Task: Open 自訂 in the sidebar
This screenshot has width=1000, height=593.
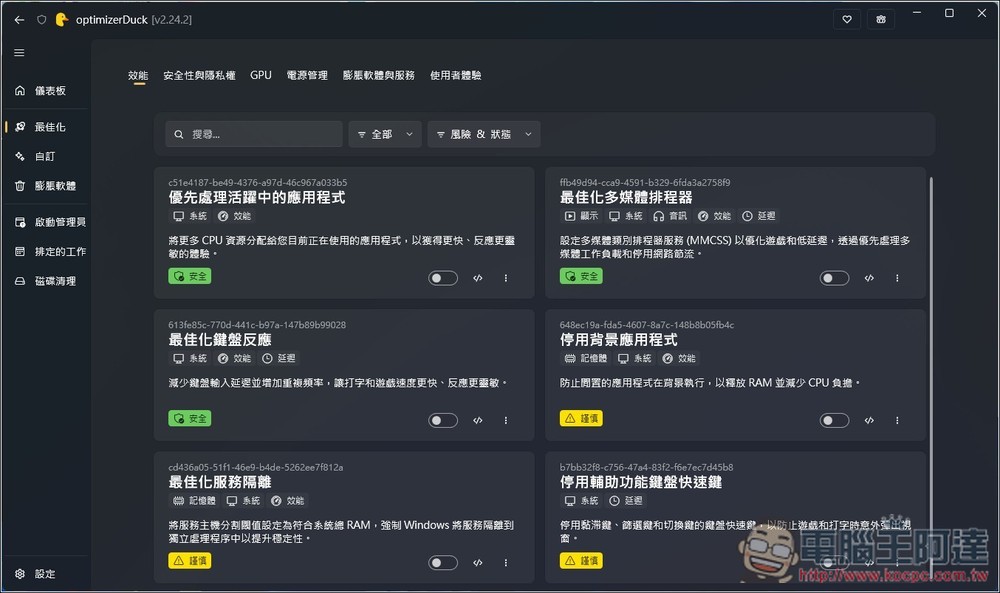Action: (x=46, y=156)
